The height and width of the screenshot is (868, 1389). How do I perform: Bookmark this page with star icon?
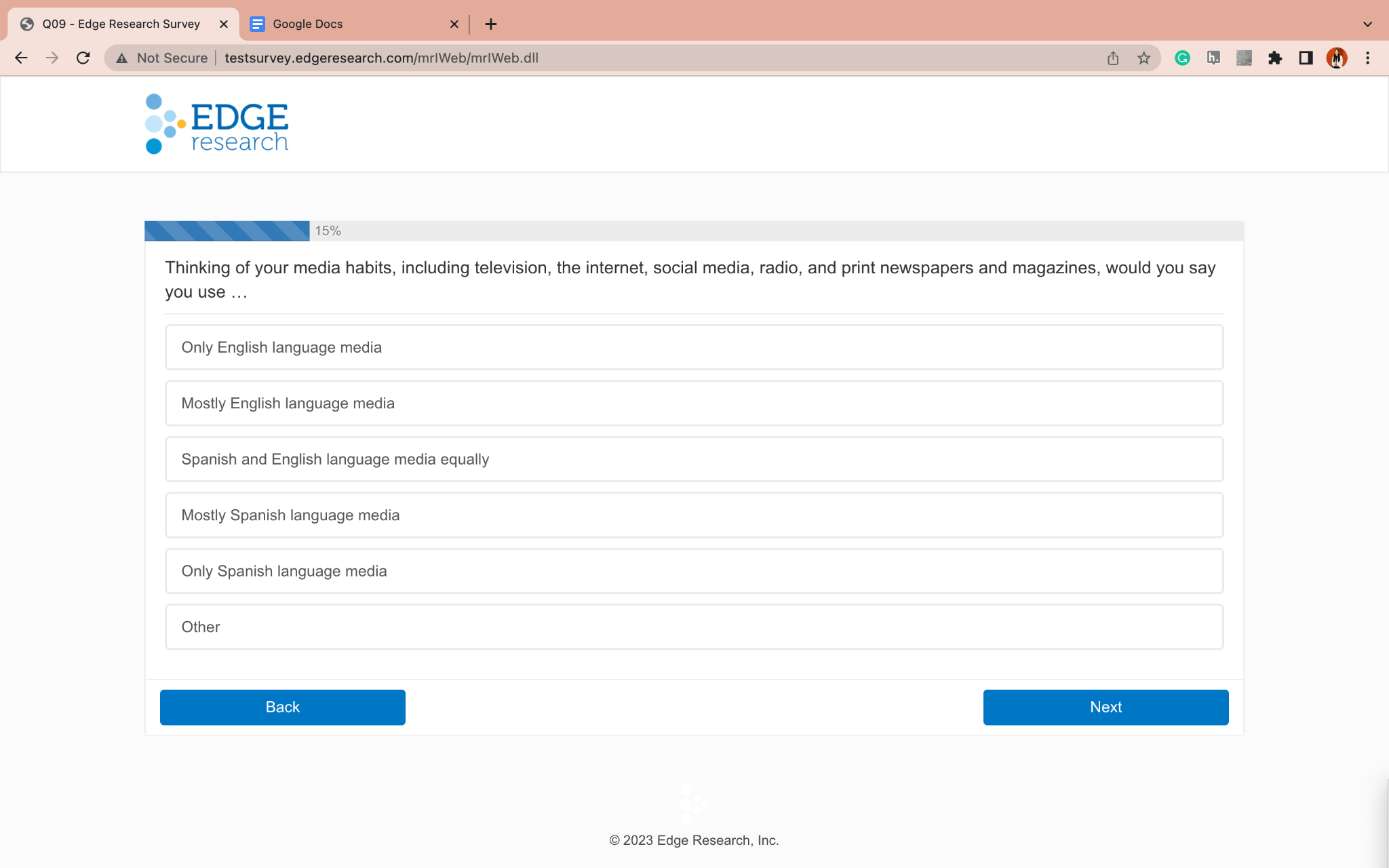coord(1144,58)
